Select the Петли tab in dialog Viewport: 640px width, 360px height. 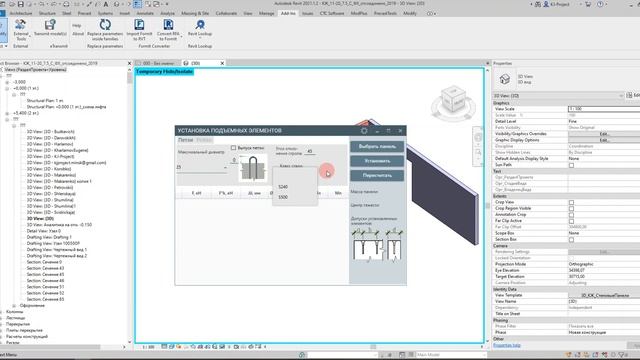coord(185,140)
